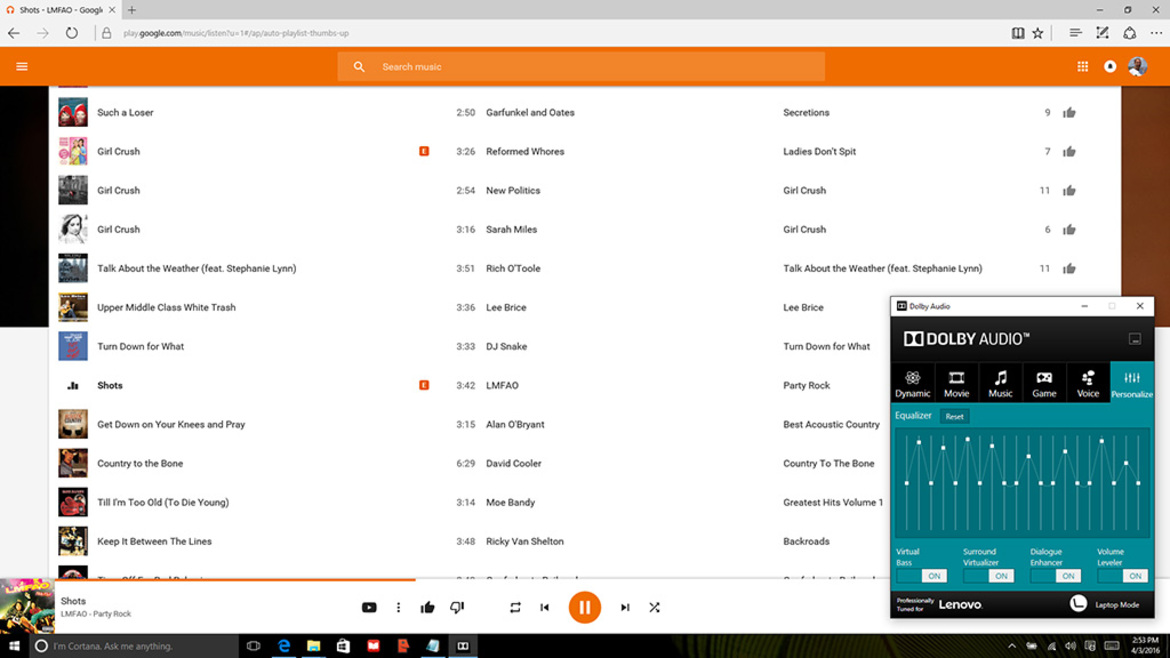Thumbs up icon on Rich O'Toole row

point(1069,269)
